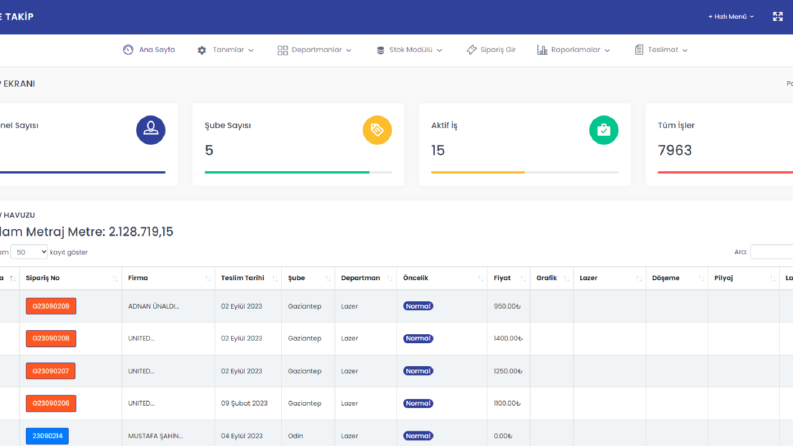Viewport: 793px width, 446px height.
Task: Click the Odin branch cell
Action: (295, 435)
